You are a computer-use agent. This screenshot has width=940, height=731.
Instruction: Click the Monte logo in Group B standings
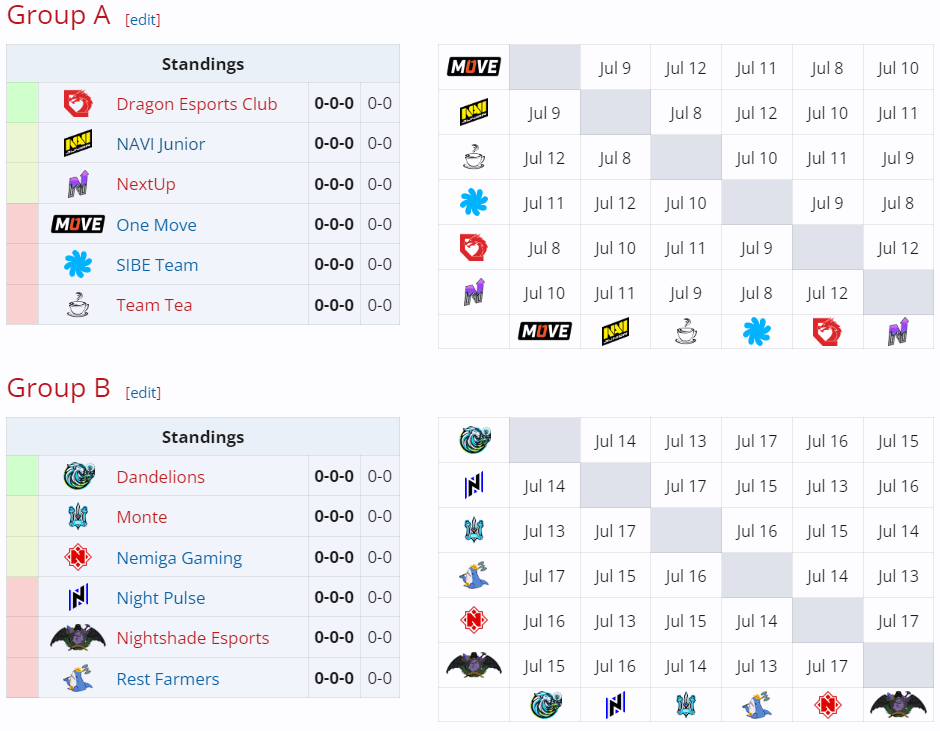(78, 516)
